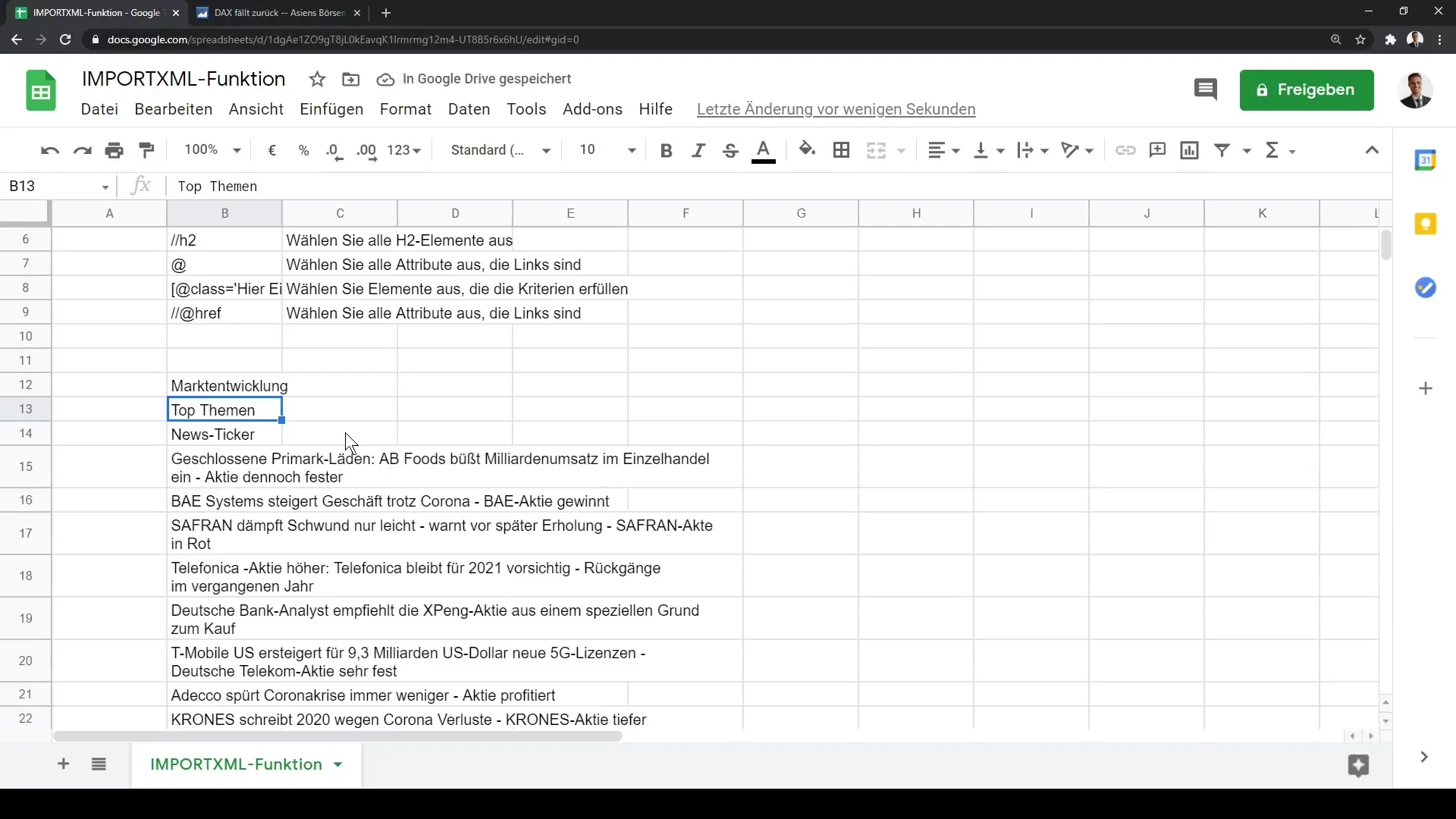The height and width of the screenshot is (819, 1456).
Task: Open the text color picker
Action: coord(764,151)
